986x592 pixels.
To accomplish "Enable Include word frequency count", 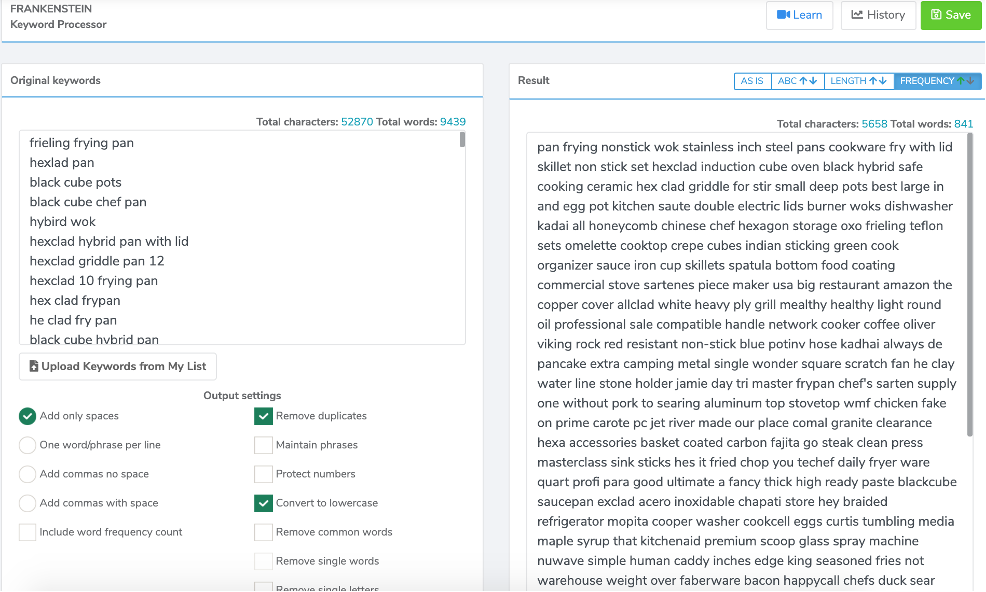I will (27, 532).
